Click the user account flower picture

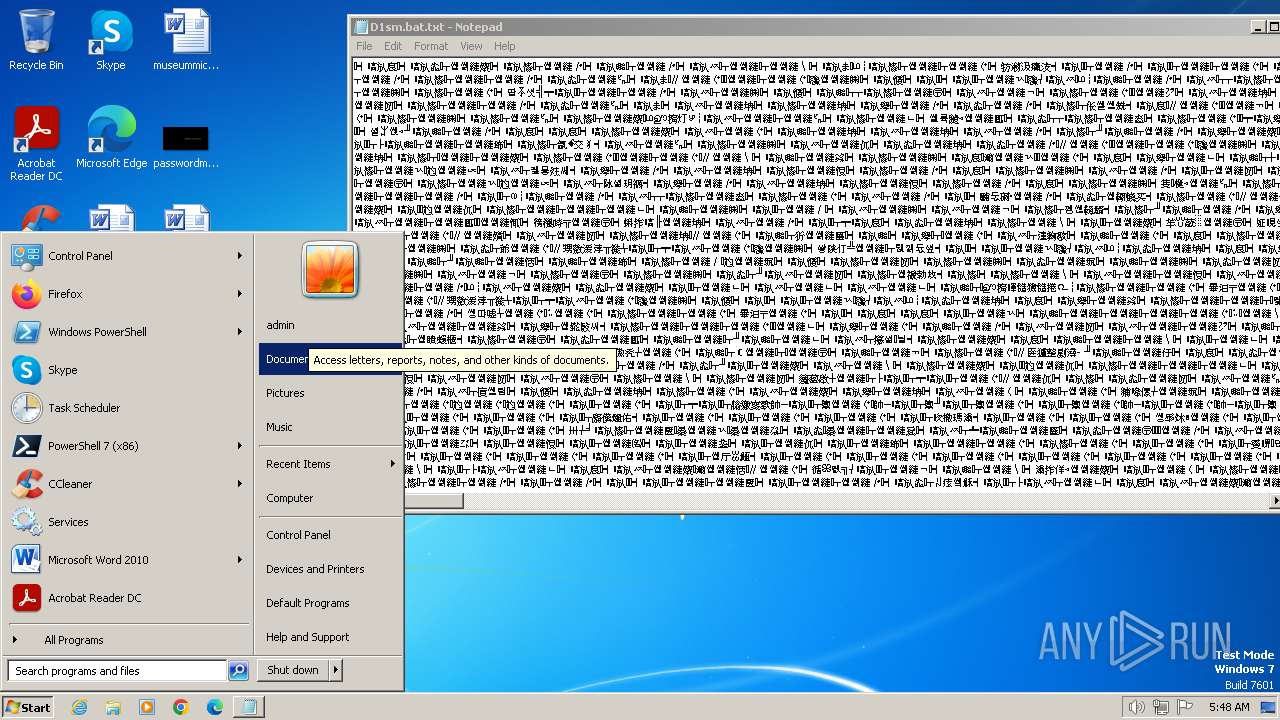330,270
